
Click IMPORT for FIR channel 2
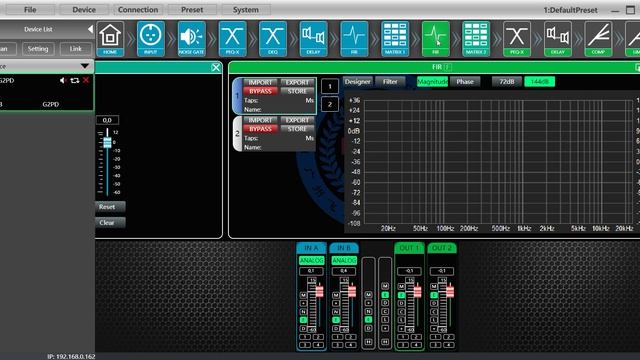click(260, 120)
